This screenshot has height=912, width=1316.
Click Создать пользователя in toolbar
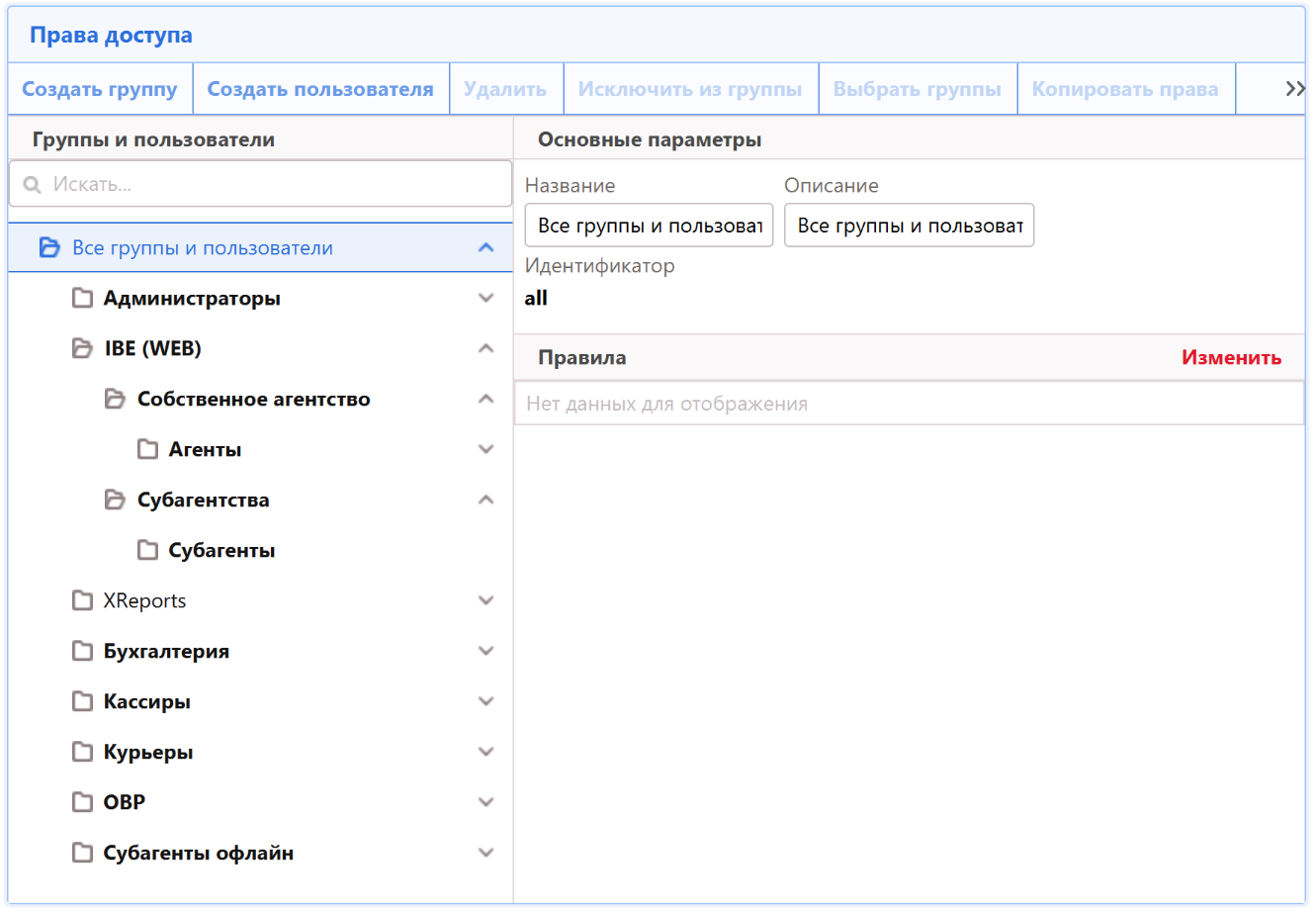coord(320,89)
